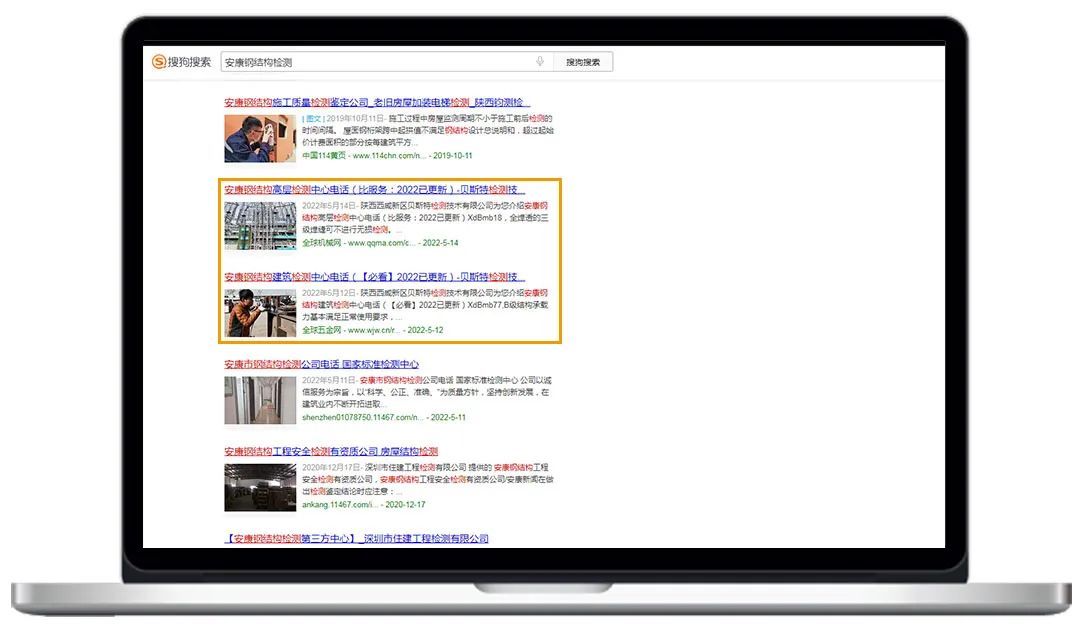This screenshot has height=628, width=1080.
Task: Click the Sogou logo icon
Action: tap(159, 62)
